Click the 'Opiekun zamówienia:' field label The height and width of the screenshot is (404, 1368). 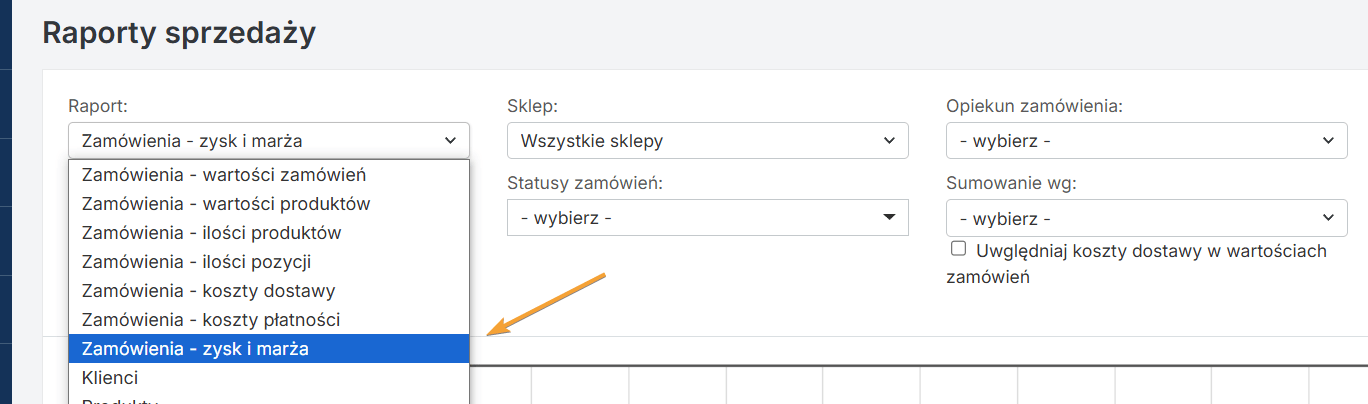coord(1034,105)
